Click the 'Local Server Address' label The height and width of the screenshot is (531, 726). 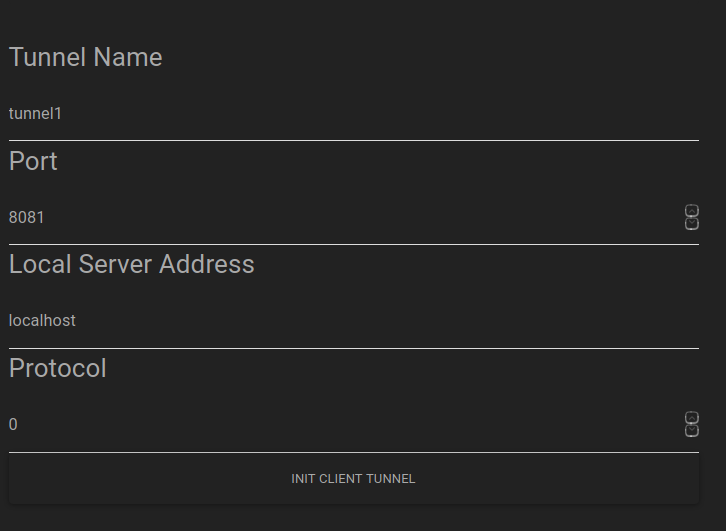(131, 265)
